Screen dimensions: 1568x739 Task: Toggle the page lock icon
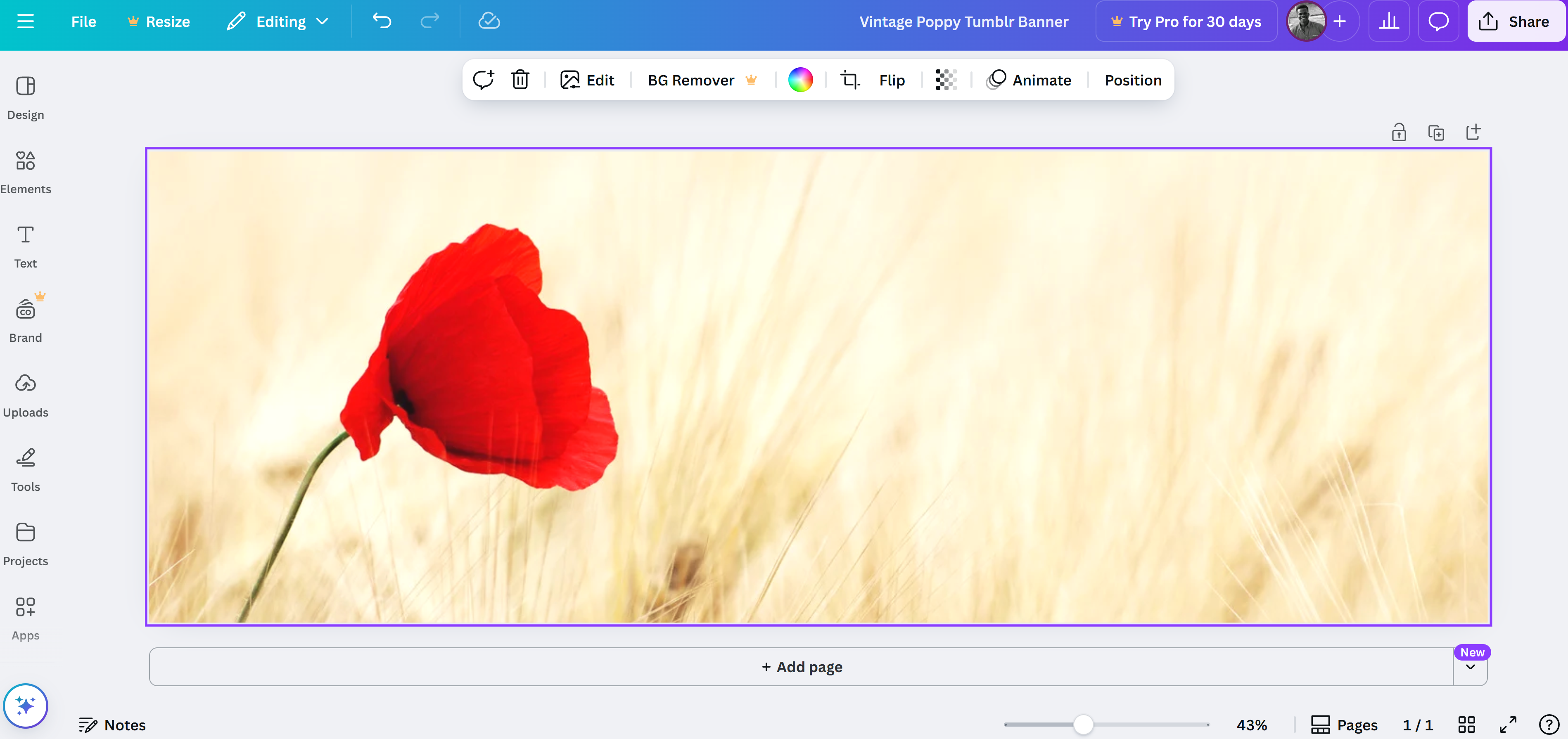1398,133
